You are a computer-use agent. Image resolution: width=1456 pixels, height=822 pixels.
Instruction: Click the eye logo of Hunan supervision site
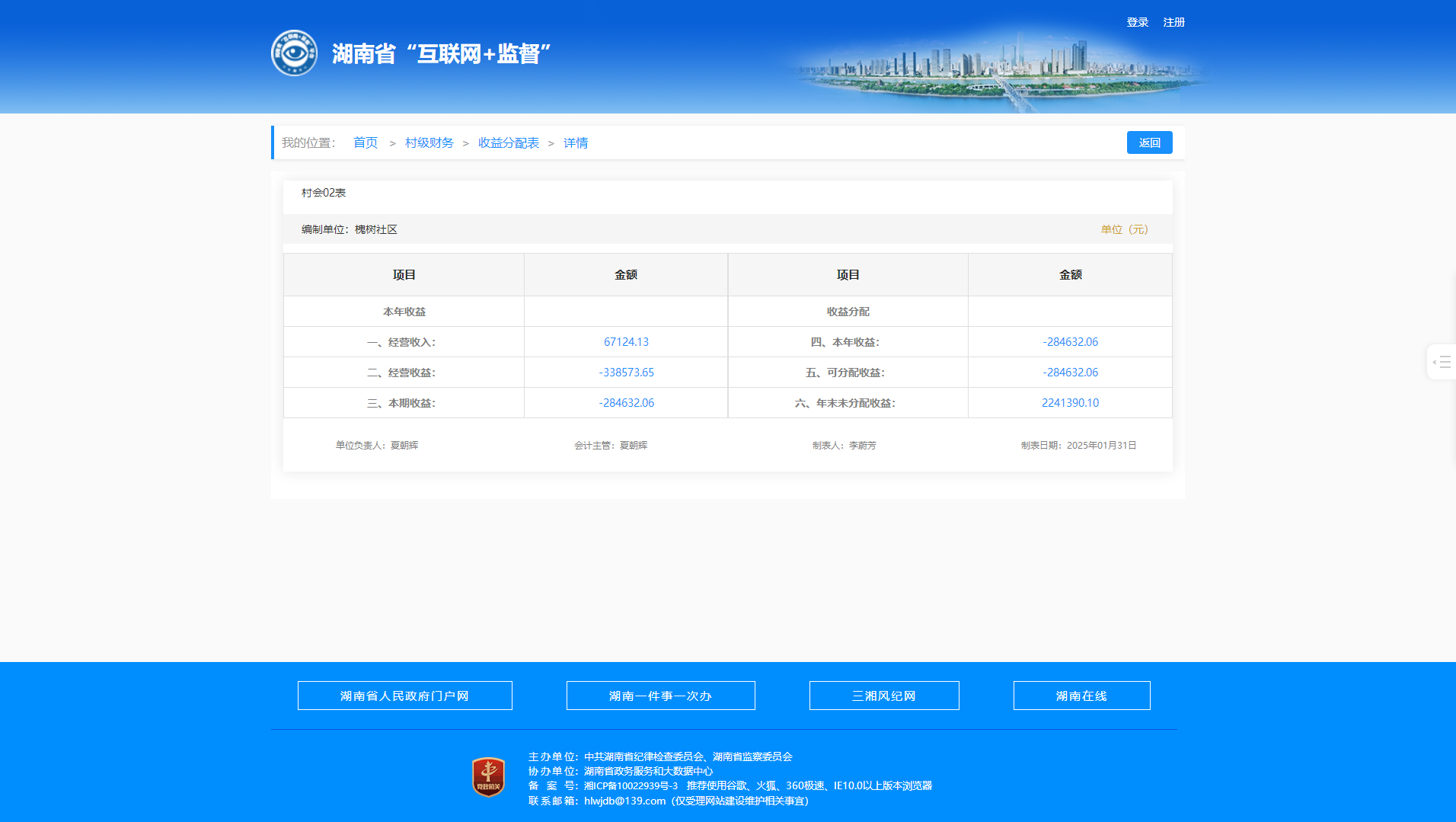coord(295,53)
